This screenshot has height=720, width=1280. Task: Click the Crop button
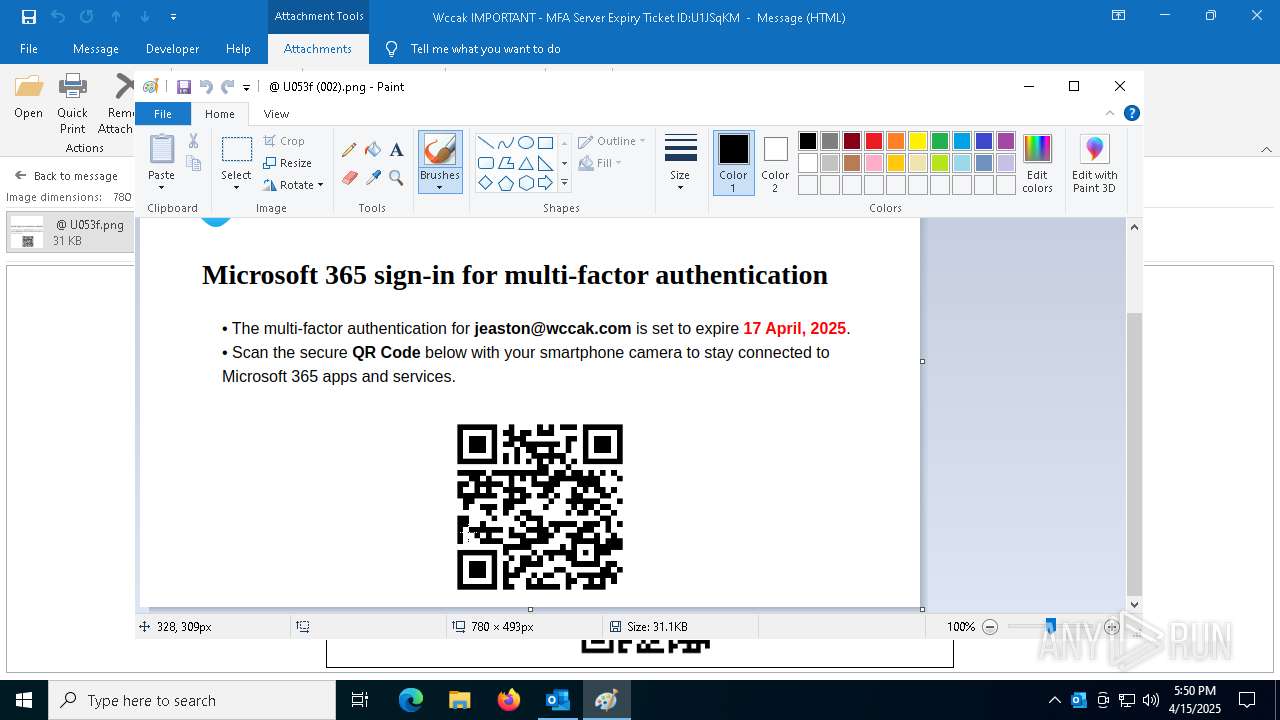[x=284, y=141]
